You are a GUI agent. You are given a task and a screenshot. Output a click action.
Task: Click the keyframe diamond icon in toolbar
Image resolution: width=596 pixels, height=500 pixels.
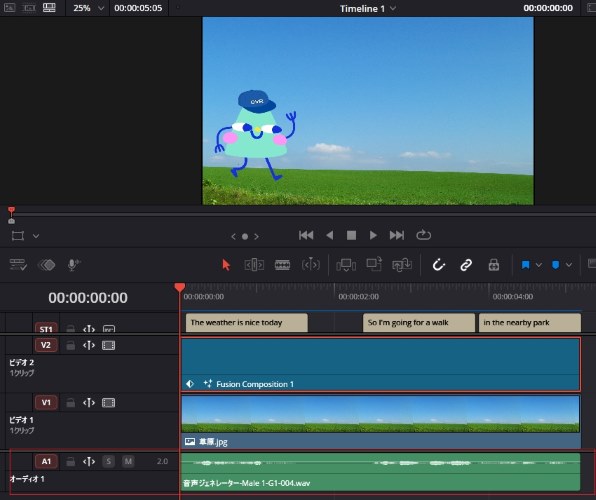click(x=47, y=265)
